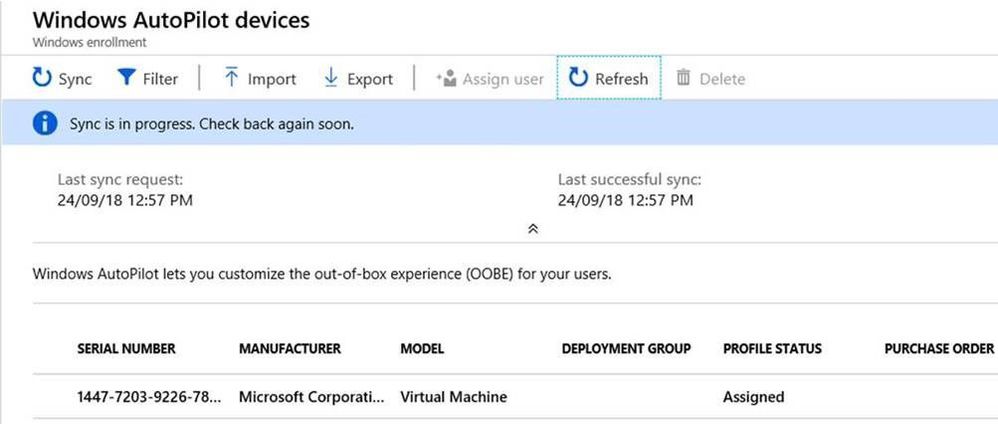Viewport: 998px width, 424px height.
Task: Click the Delete trash can icon
Action: [684, 78]
